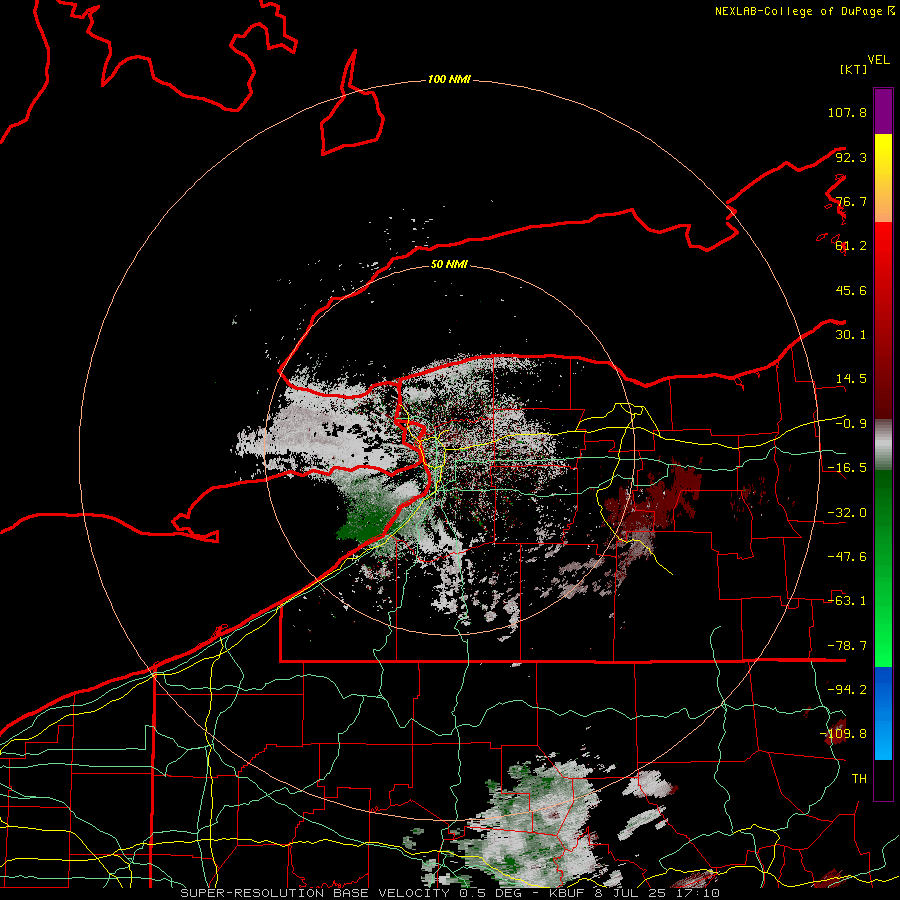Click the gray near-zero segment of the color bar
The height and width of the screenshot is (900, 900).
pyautogui.click(x=883, y=445)
